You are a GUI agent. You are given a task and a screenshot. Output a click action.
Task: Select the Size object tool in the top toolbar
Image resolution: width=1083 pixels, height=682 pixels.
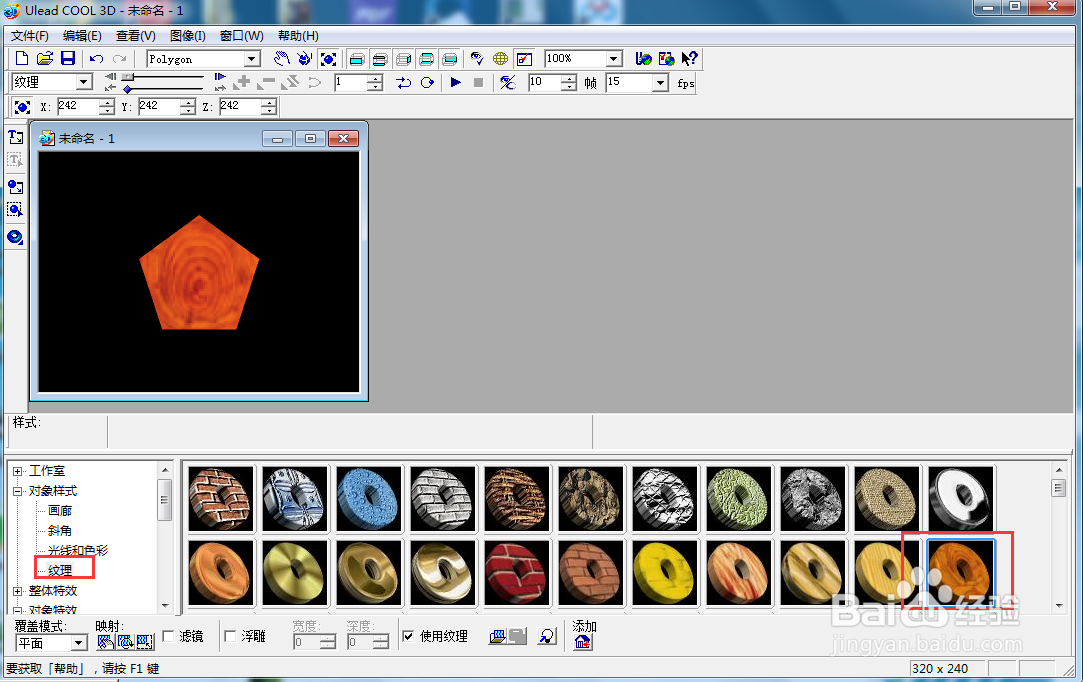pyautogui.click(x=329, y=59)
